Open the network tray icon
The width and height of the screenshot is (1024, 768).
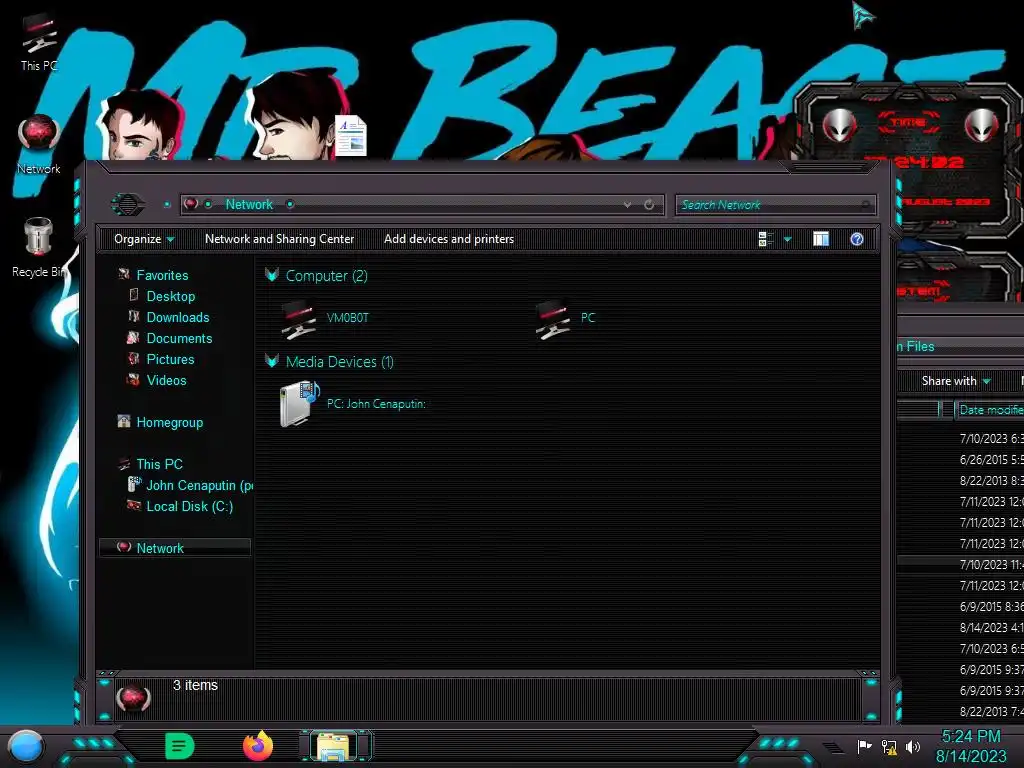point(889,746)
